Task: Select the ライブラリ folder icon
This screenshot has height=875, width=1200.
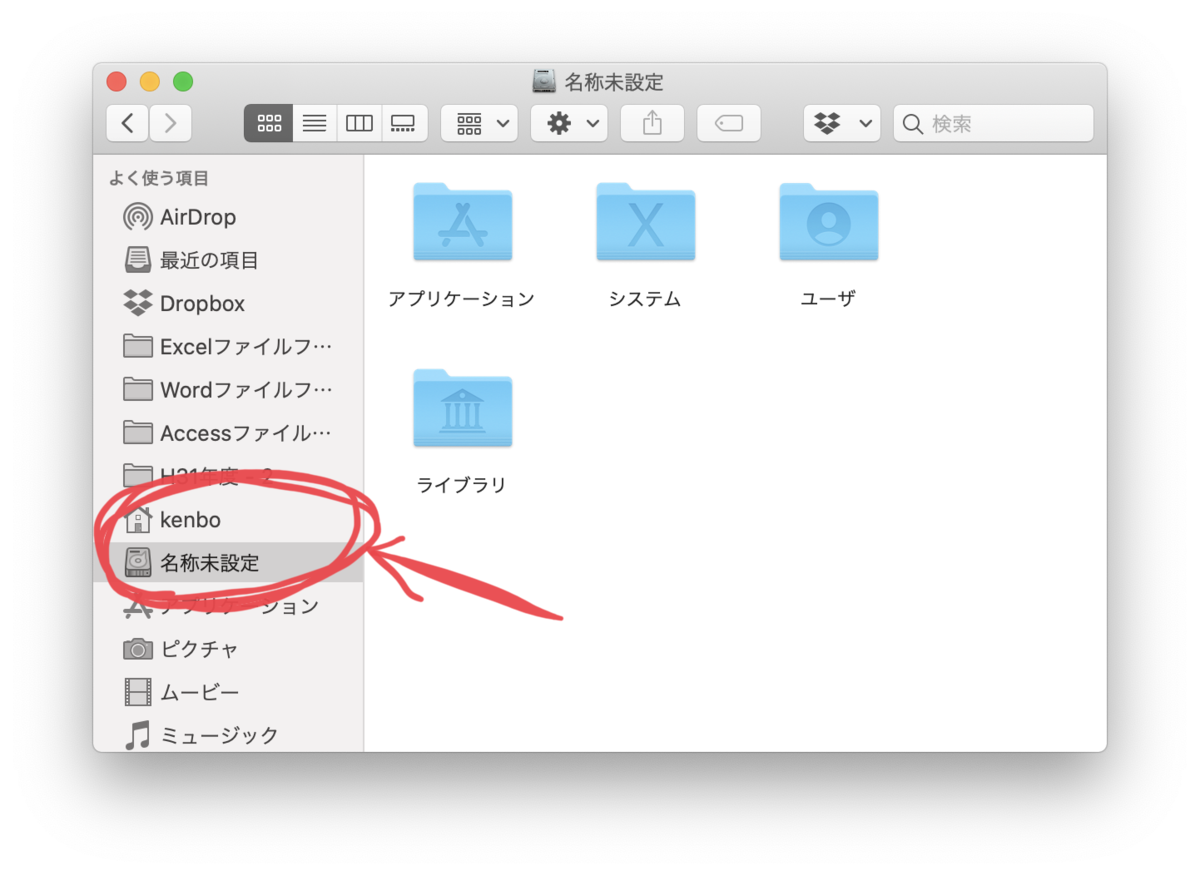Action: point(462,408)
